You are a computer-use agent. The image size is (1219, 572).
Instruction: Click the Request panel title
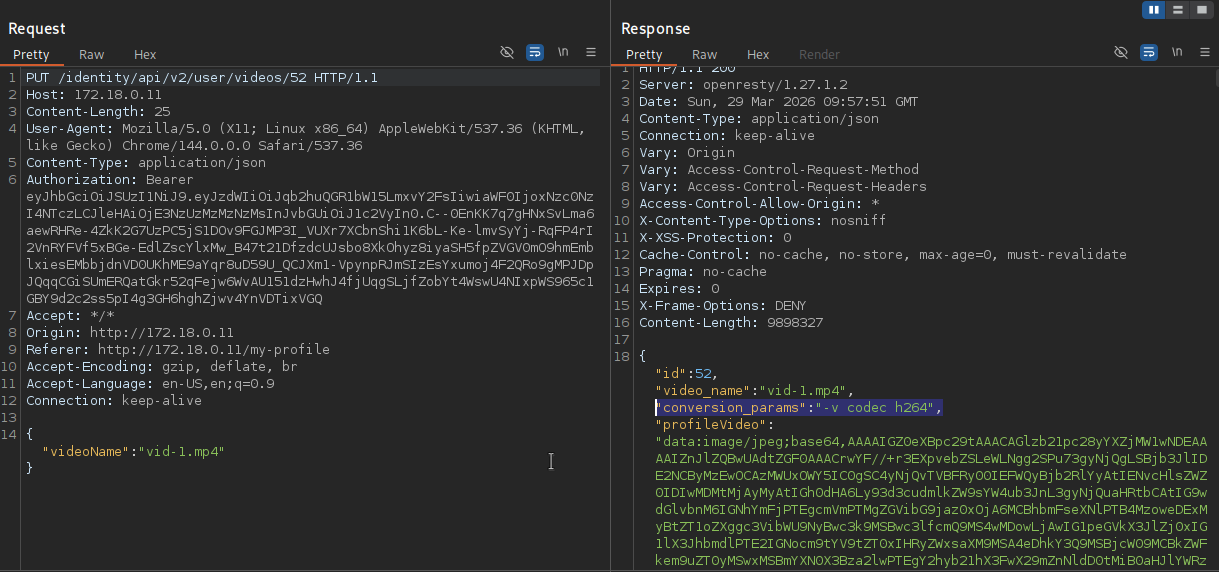coord(37,29)
